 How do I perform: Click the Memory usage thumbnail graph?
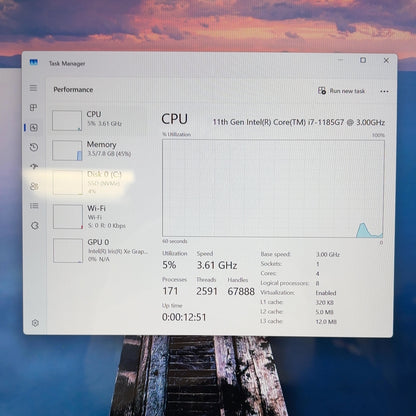pos(67,150)
